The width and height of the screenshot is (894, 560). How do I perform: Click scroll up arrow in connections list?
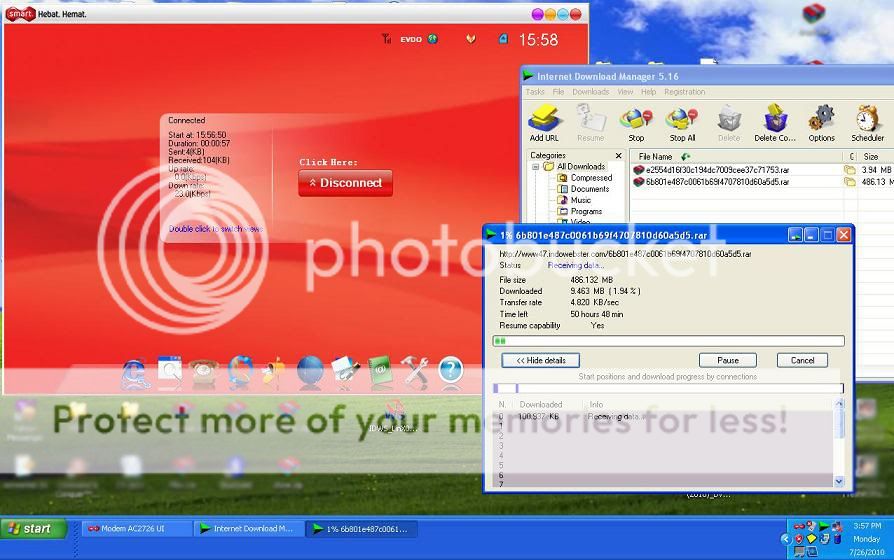(x=839, y=404)
